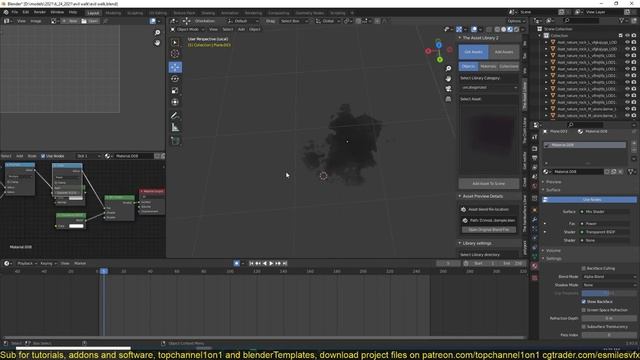Expand the Volume panel in material properties
This screenshot has width=640, height=360.
543,250
